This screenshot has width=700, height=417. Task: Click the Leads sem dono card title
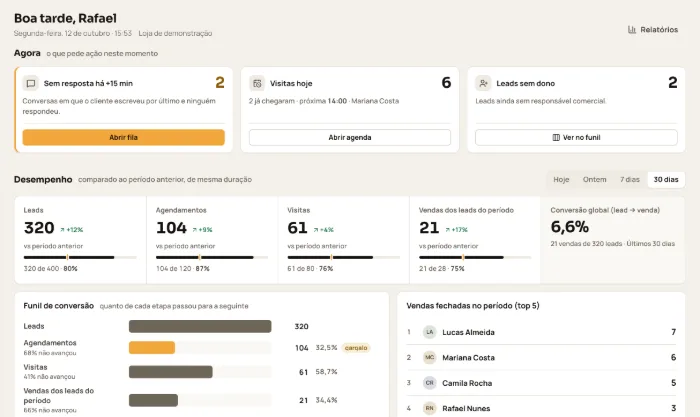coord(525,83)
